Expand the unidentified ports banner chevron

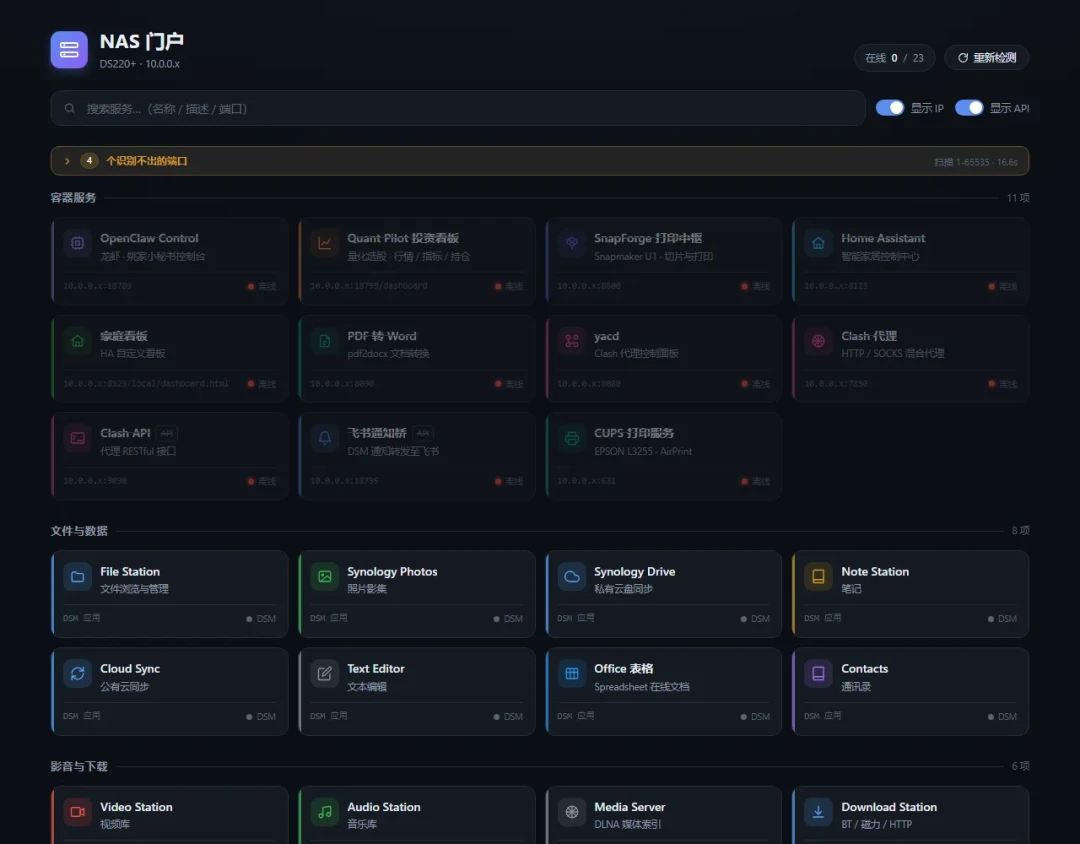[x=67, y=161]
